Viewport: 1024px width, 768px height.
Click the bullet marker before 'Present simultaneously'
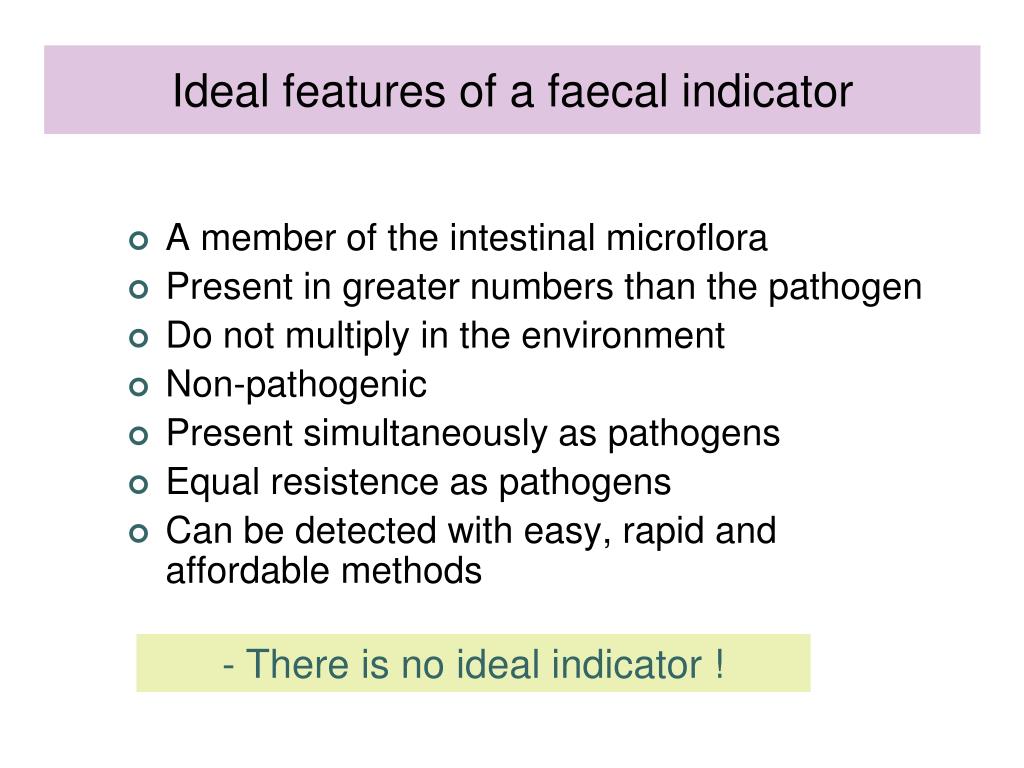[138, 436]
